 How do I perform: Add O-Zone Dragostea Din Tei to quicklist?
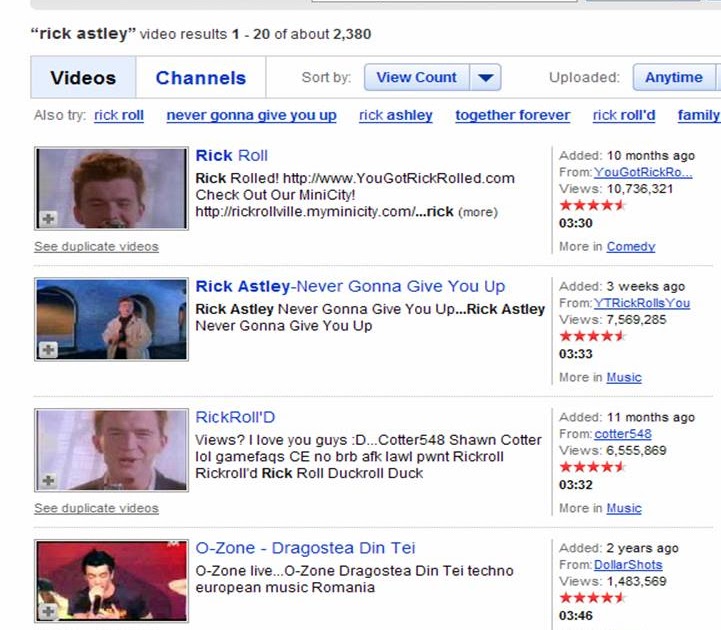click(x=48, y=611)
